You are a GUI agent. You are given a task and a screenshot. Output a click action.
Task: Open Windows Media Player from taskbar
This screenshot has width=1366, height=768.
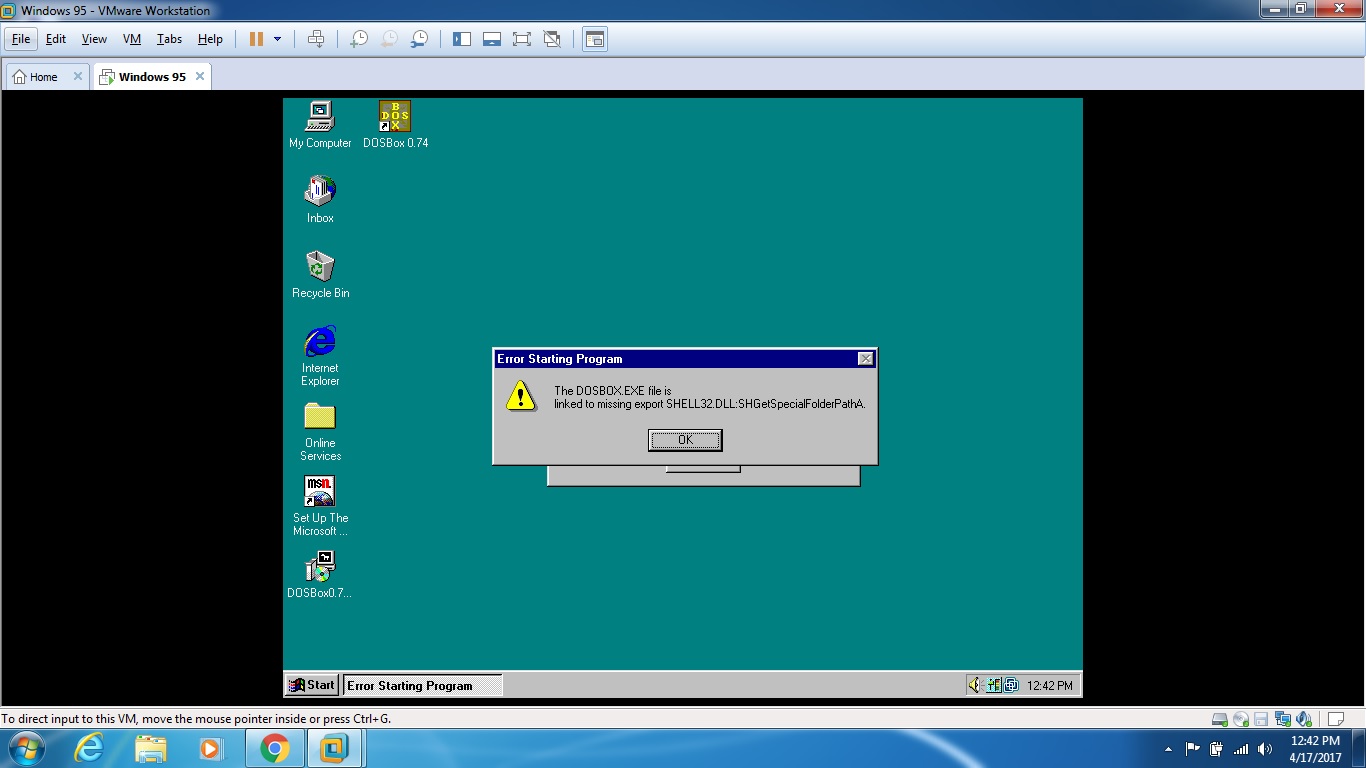tap(211, 748)
